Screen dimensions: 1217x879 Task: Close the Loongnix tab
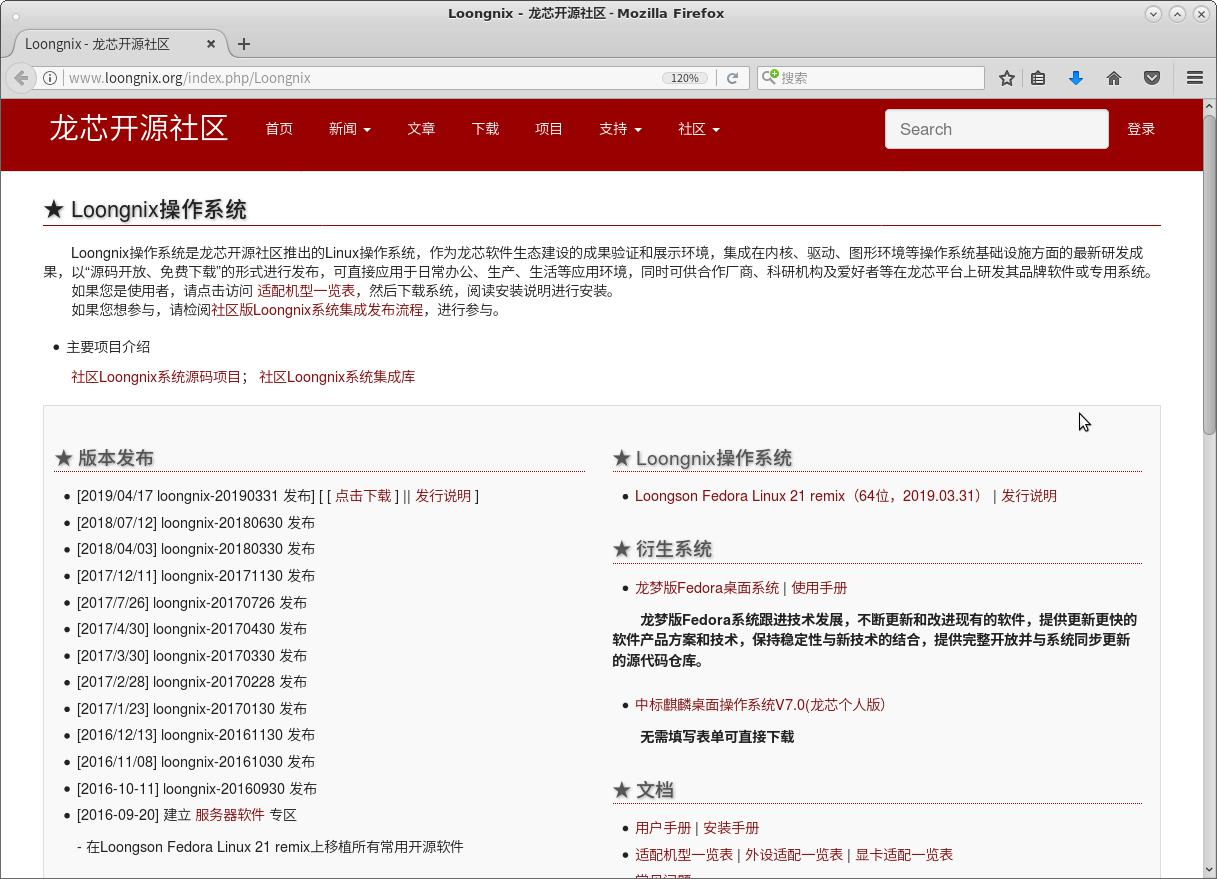pos(211,44)
